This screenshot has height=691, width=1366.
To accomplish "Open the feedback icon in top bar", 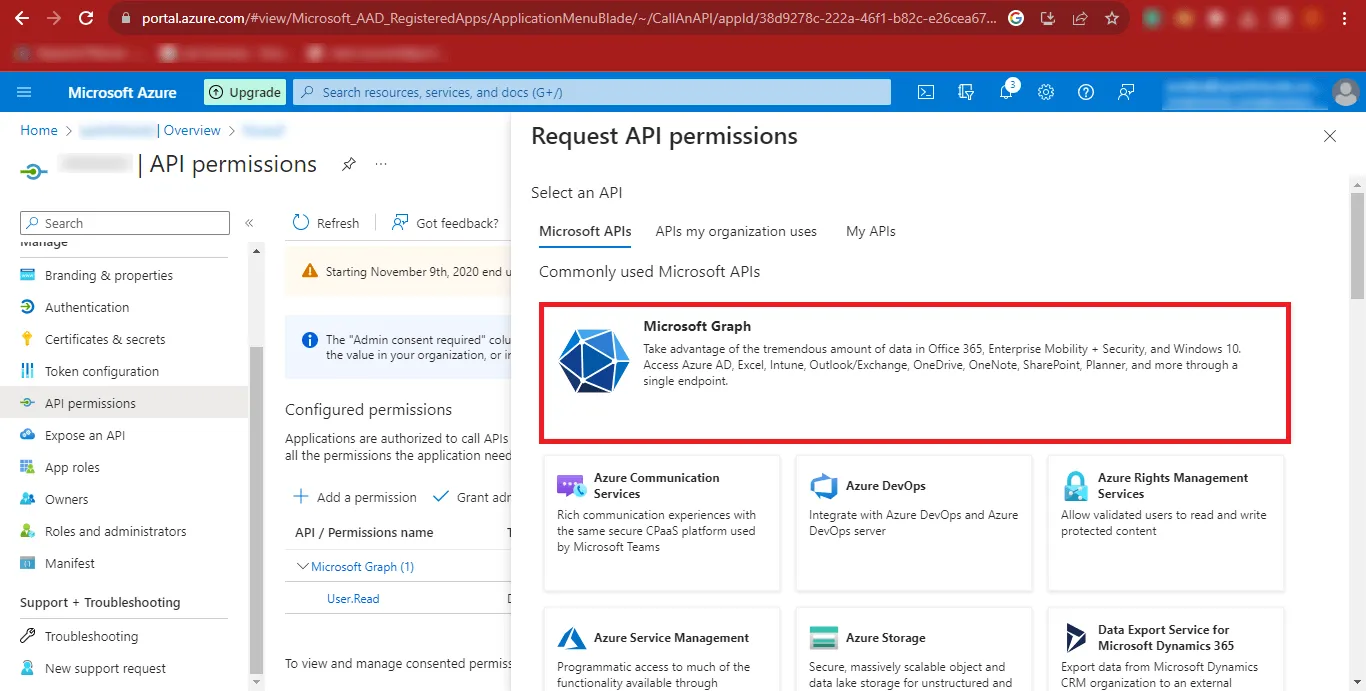I will [1126, 92].
